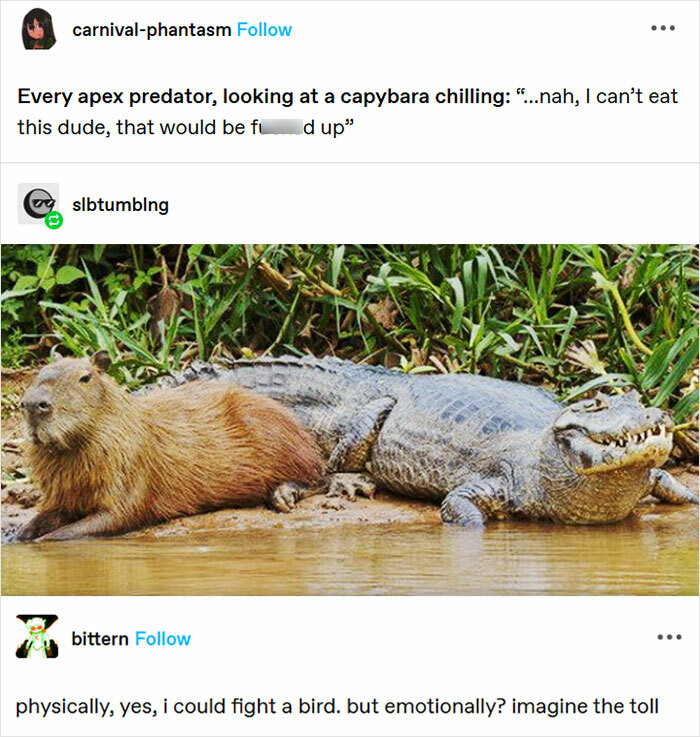This screenshot has height=737, width=700.
Task: Visit the bittern username link
Action: pyautogui.click(x=100, y=639)
